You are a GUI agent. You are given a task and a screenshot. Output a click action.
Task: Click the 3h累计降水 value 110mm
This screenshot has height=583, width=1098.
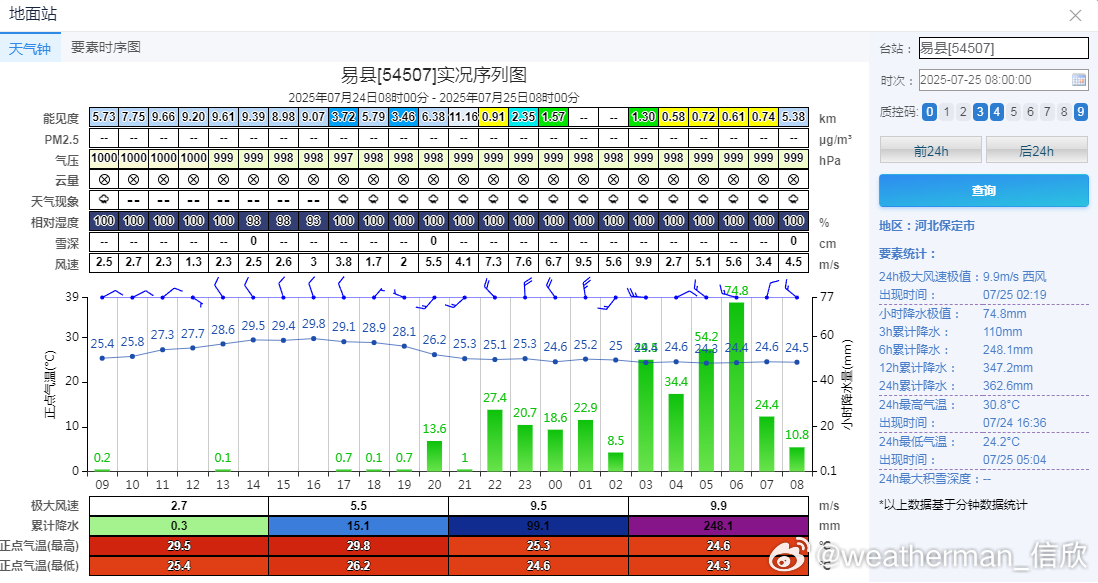click(1002, 332)
